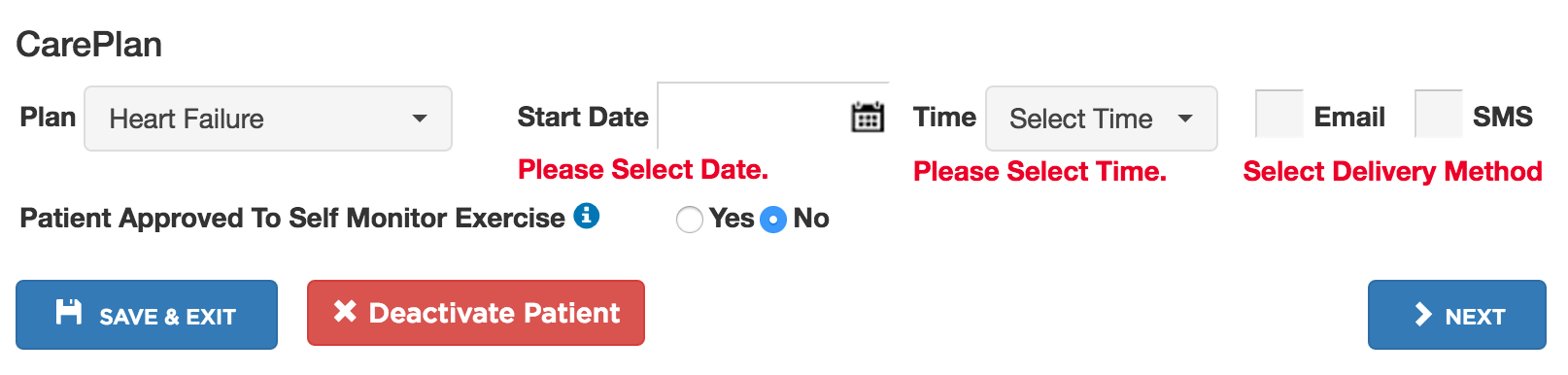Click the chevron arrow icon on Next
Viewport: 1568px width, 375px height.
tap(1423, 314)
